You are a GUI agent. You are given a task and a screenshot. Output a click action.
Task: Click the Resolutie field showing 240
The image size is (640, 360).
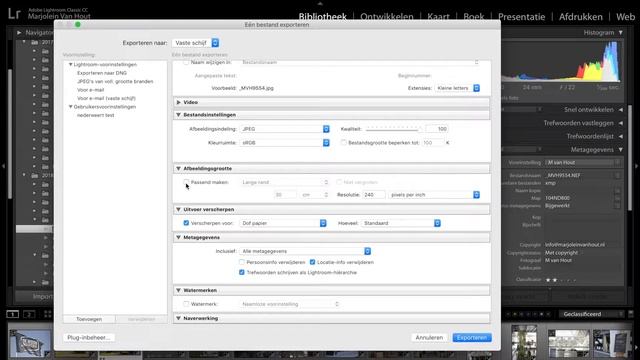click(373, 195)
